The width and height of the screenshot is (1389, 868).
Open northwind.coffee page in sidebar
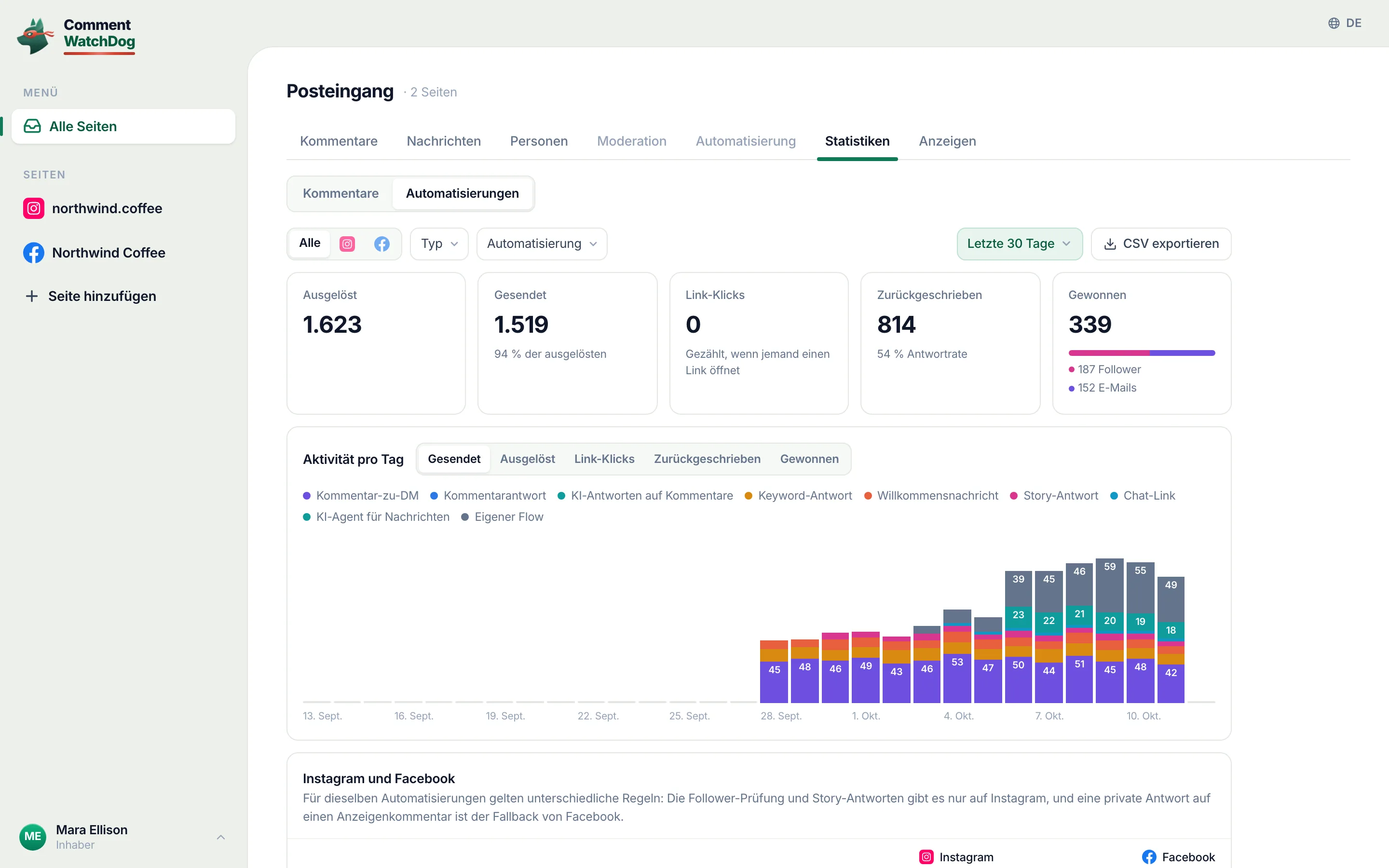(123, 208)
